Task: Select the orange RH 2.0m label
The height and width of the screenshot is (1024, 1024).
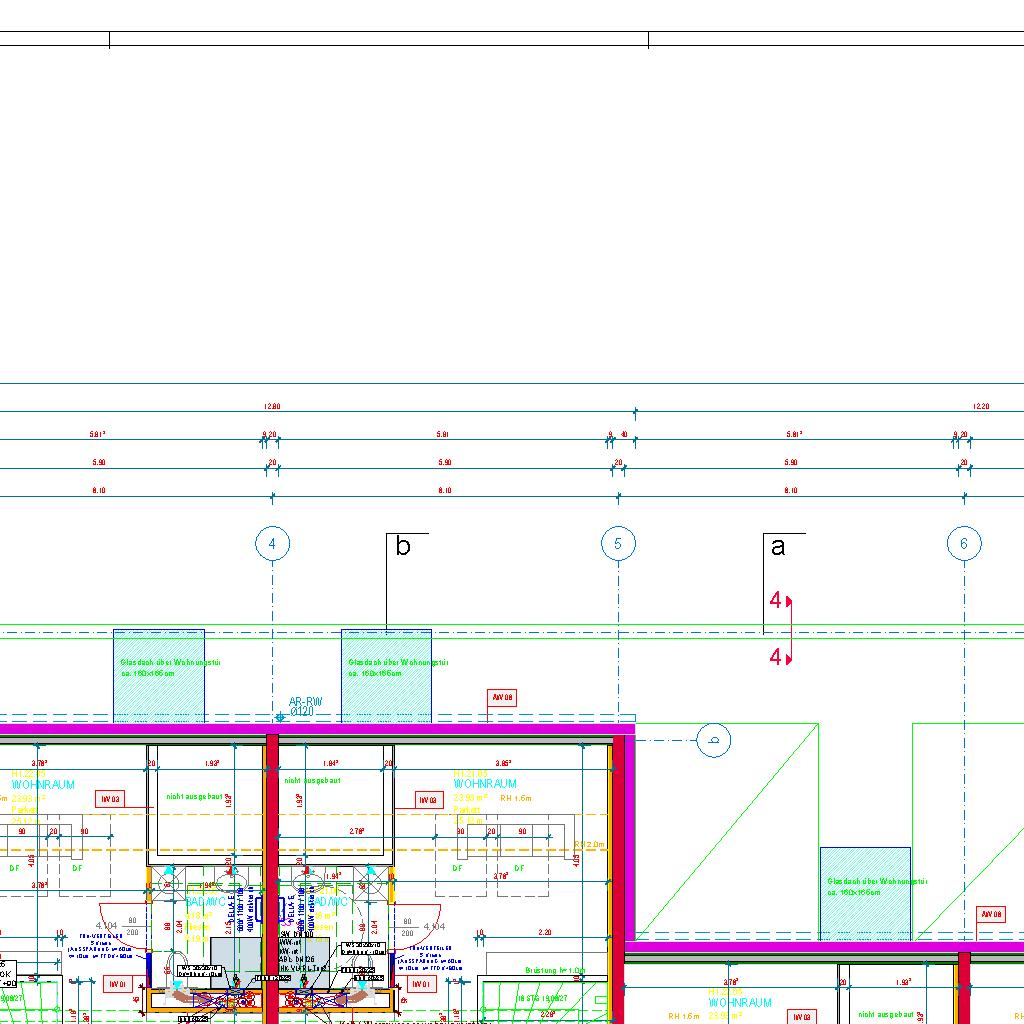Action: (589, 845)
